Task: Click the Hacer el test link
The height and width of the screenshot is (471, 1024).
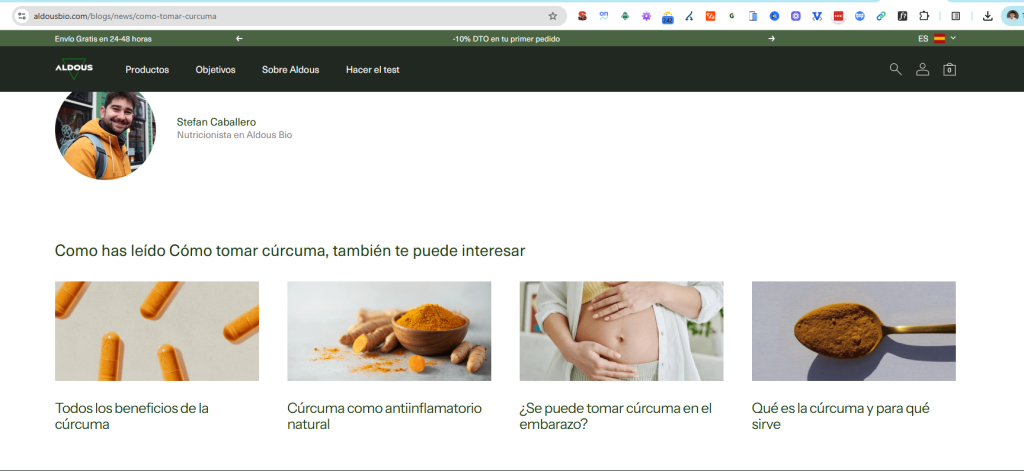Action: 372,70
